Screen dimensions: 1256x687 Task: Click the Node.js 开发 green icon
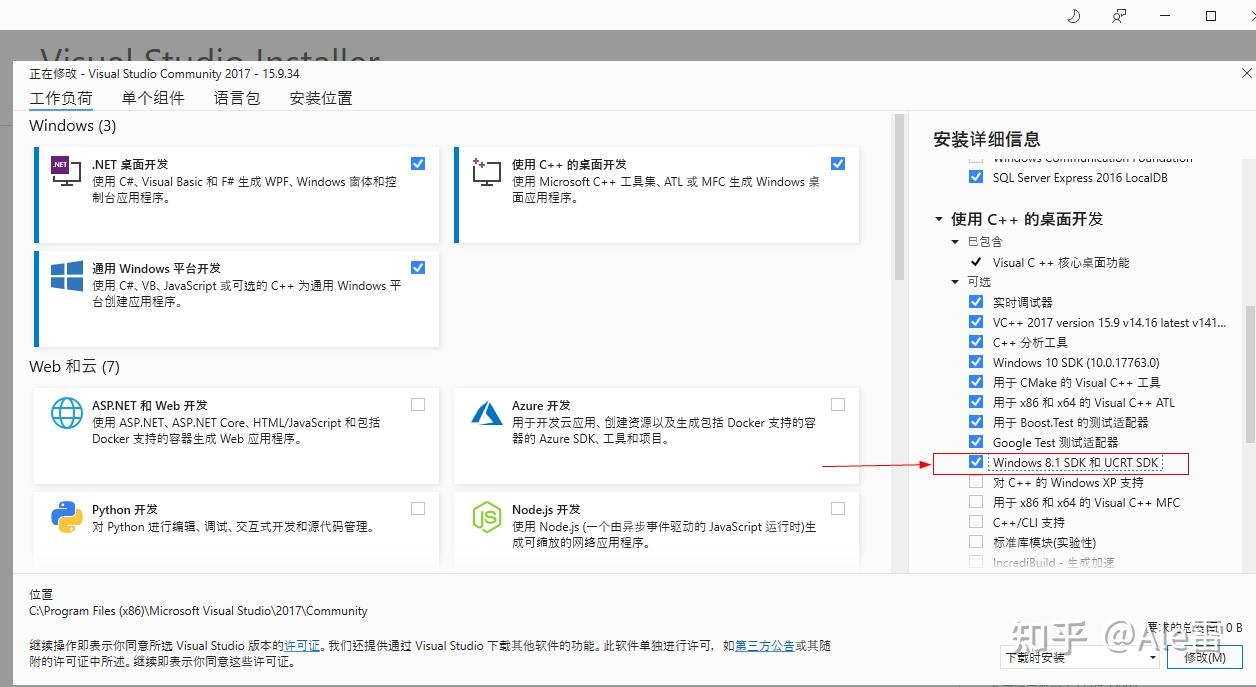click(487, 517)
